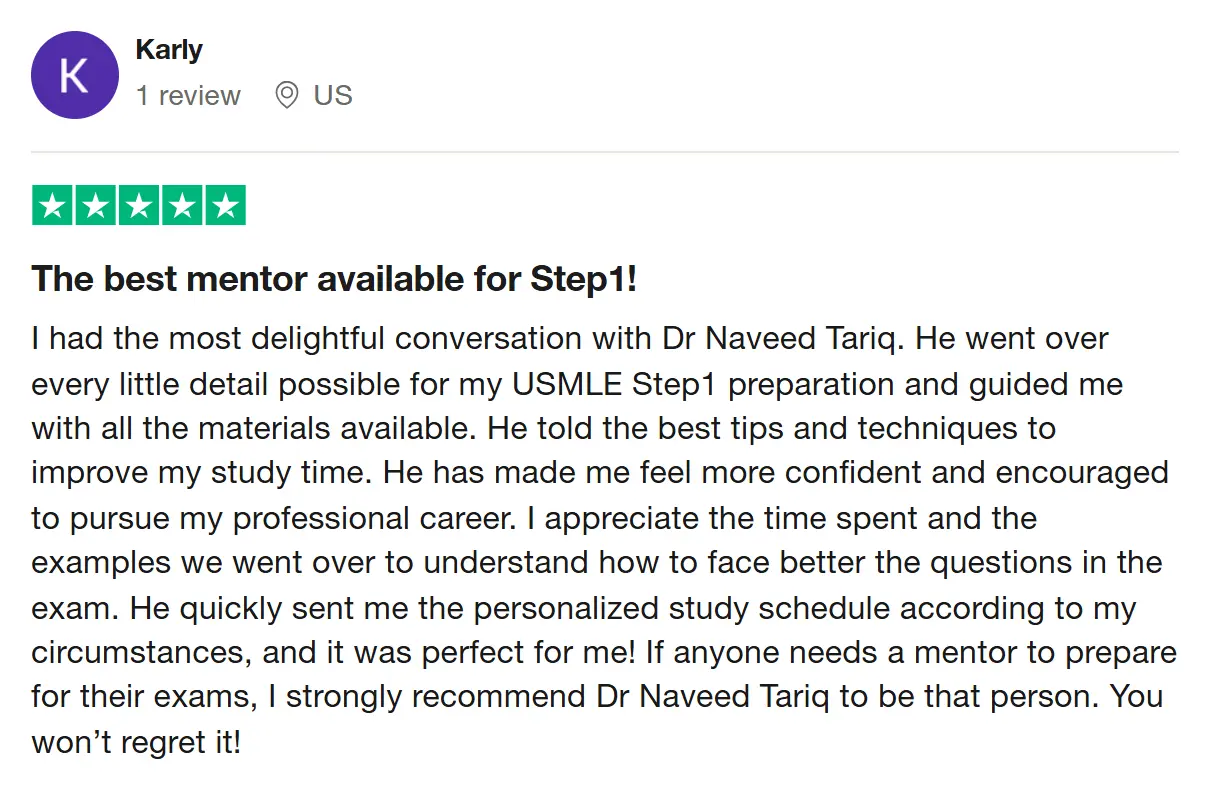Click the first green rating star
The image size is (1211, 787).
[53, 206]
